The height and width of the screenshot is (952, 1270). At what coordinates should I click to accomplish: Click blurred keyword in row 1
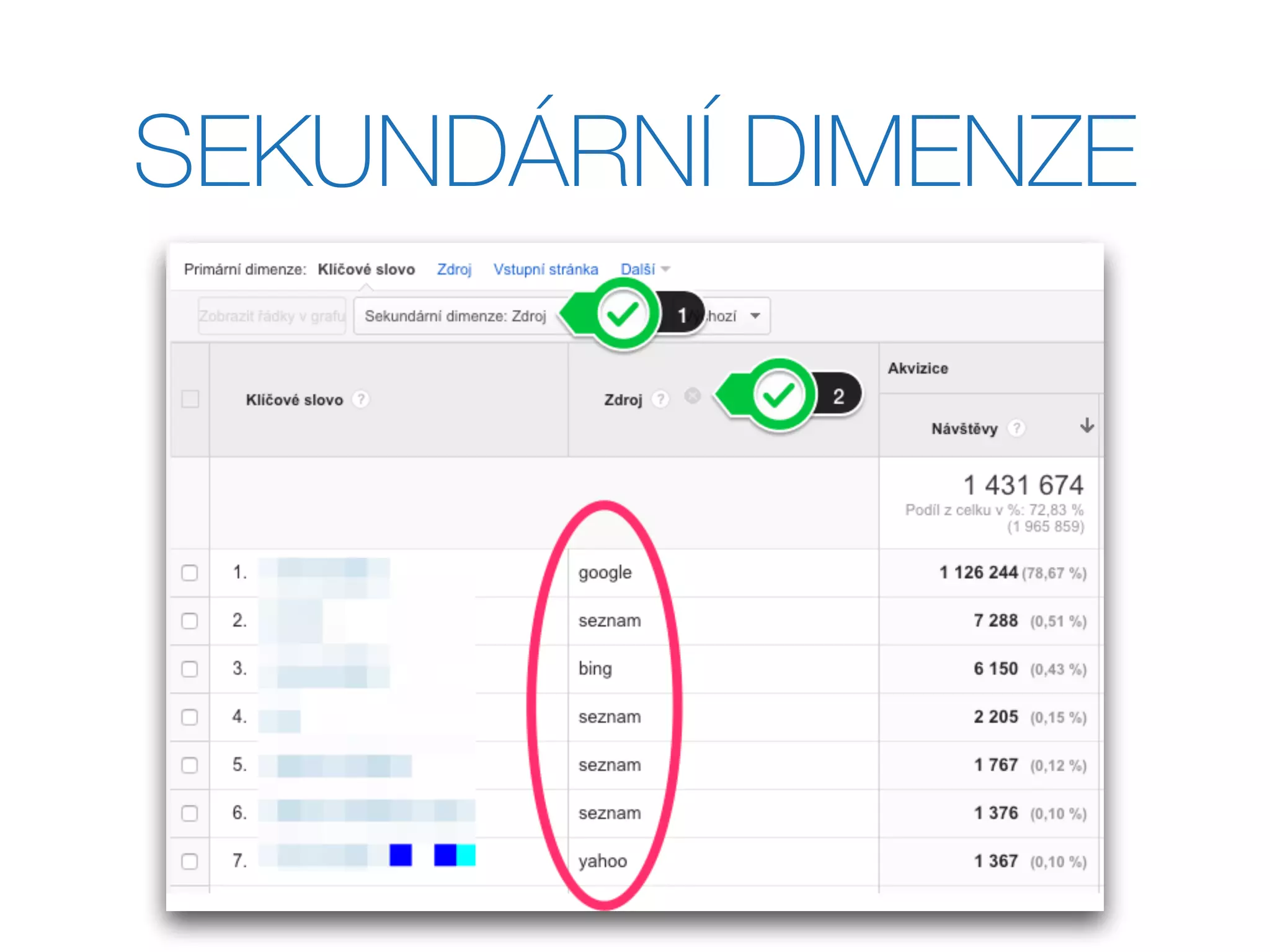click(x=324, y=576)
